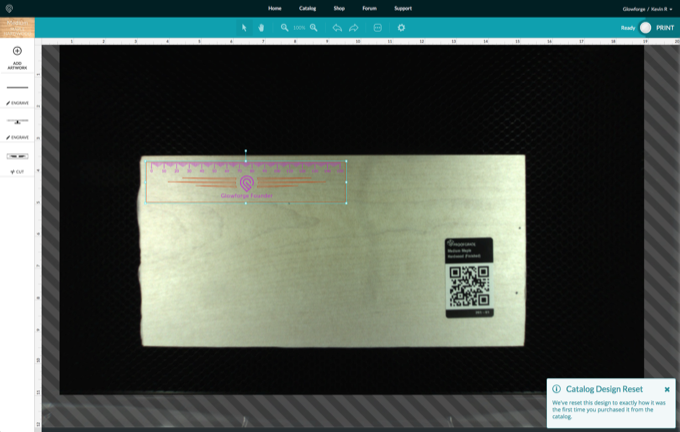This screenshot has height=432, width=680.
Task: Select the hand pan tool
Action: pos(261,28)
